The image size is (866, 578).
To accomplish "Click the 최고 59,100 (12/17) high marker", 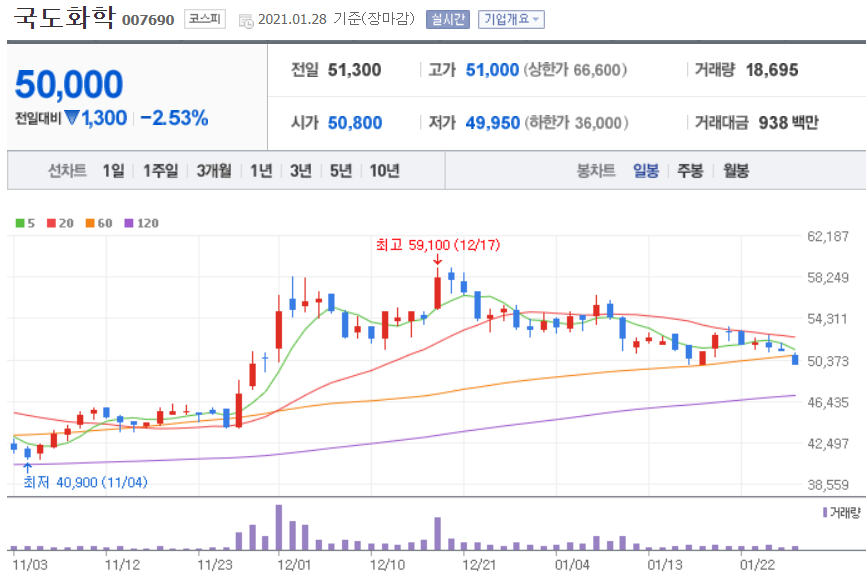I will tap(437, 245).
